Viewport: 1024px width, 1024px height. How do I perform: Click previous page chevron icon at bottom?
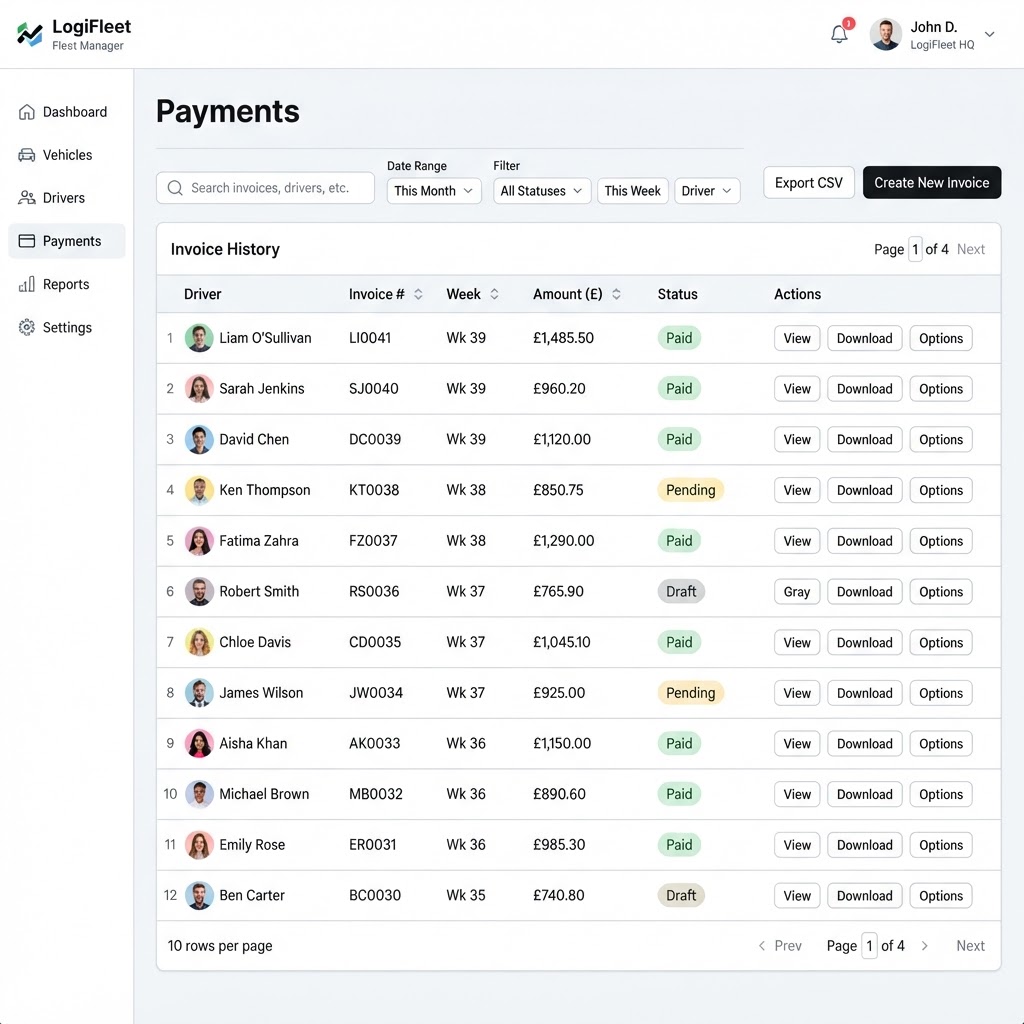click(x=761, y=946)
